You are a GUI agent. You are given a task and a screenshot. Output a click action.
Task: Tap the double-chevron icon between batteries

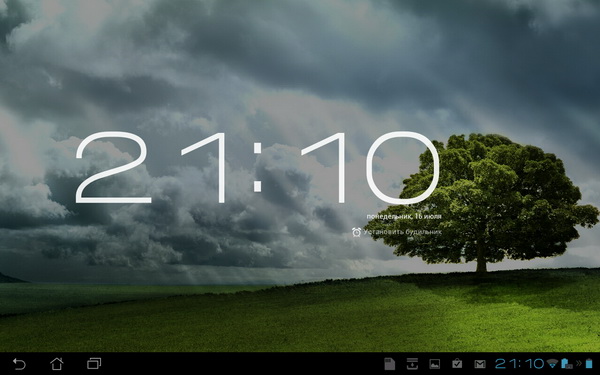(579, 364)
